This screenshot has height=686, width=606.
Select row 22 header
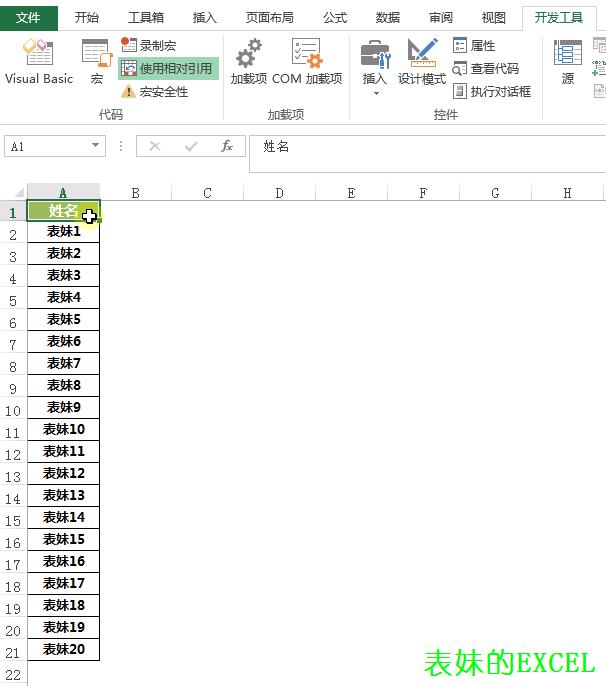(13, 674)
